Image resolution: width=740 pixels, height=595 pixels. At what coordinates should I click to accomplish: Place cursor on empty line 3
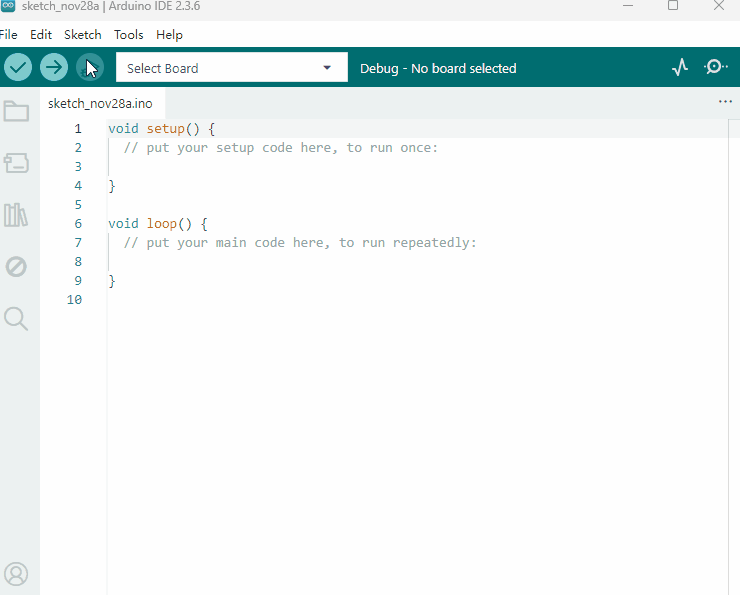tap(418, 167)
